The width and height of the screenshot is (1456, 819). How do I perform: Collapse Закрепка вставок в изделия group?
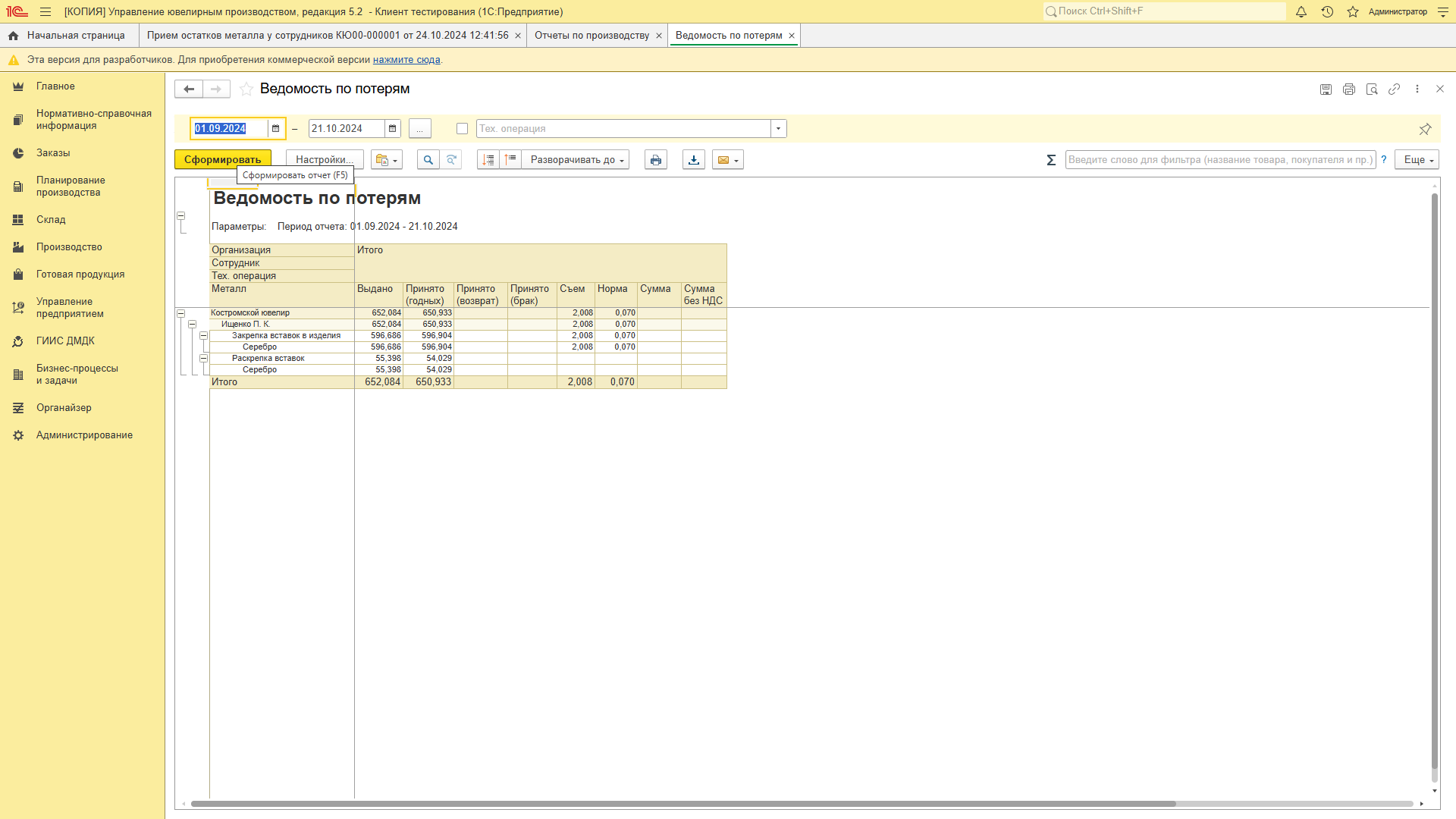[203, 336]
